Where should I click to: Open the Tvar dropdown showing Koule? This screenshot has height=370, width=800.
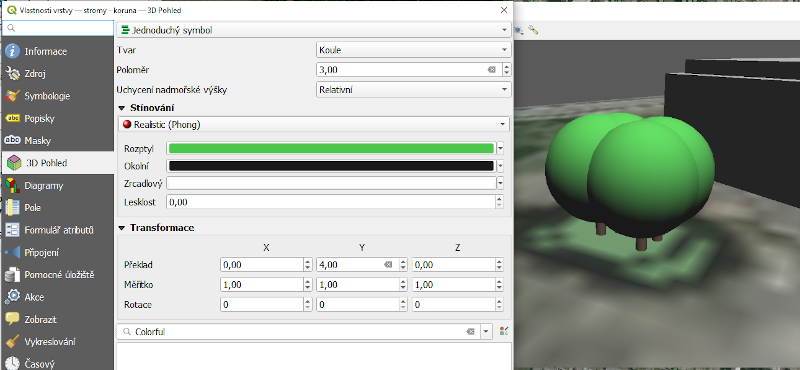click(413, 50)
